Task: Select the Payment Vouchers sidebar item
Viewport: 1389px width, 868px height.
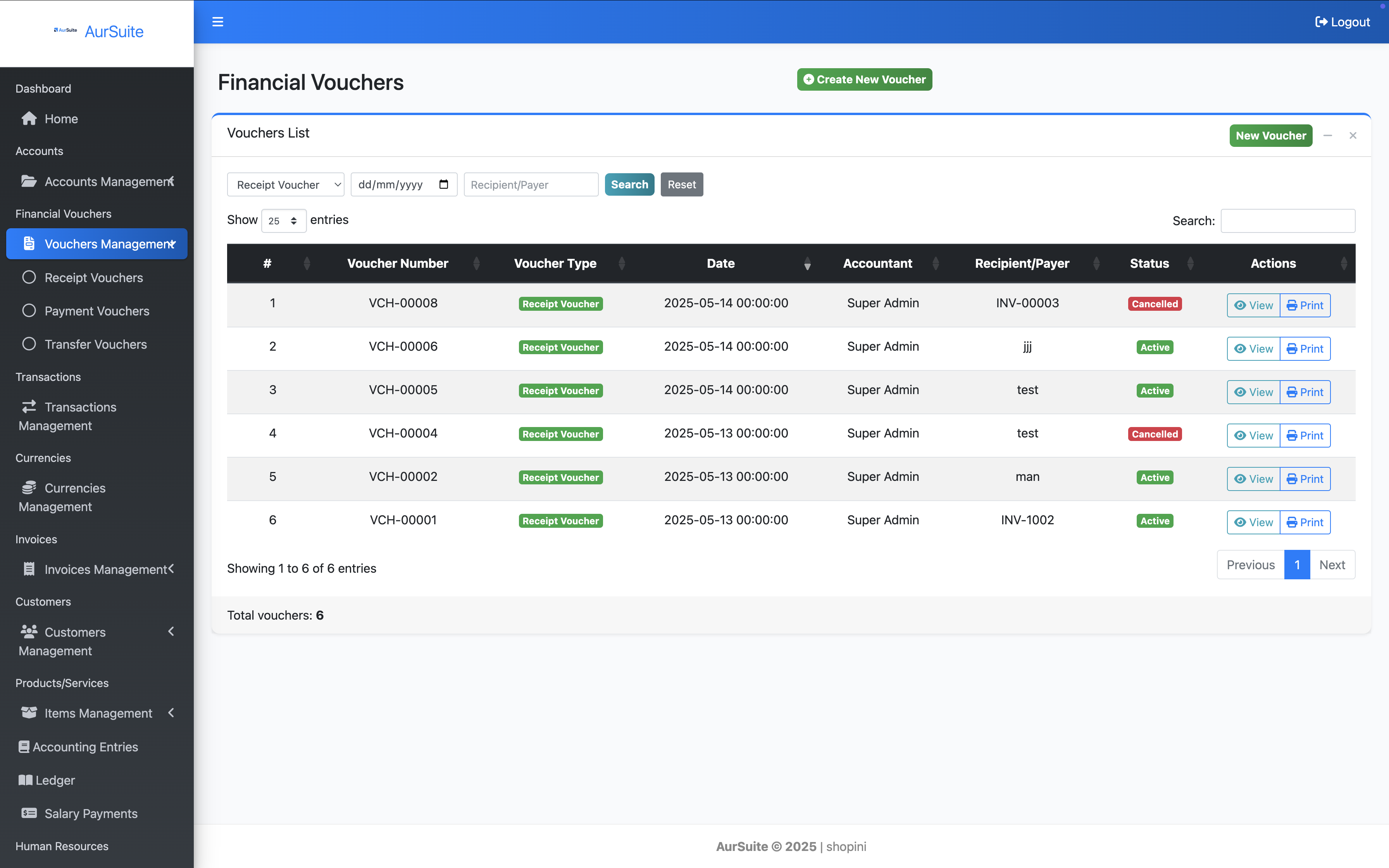Action: [x=97, y=311]
